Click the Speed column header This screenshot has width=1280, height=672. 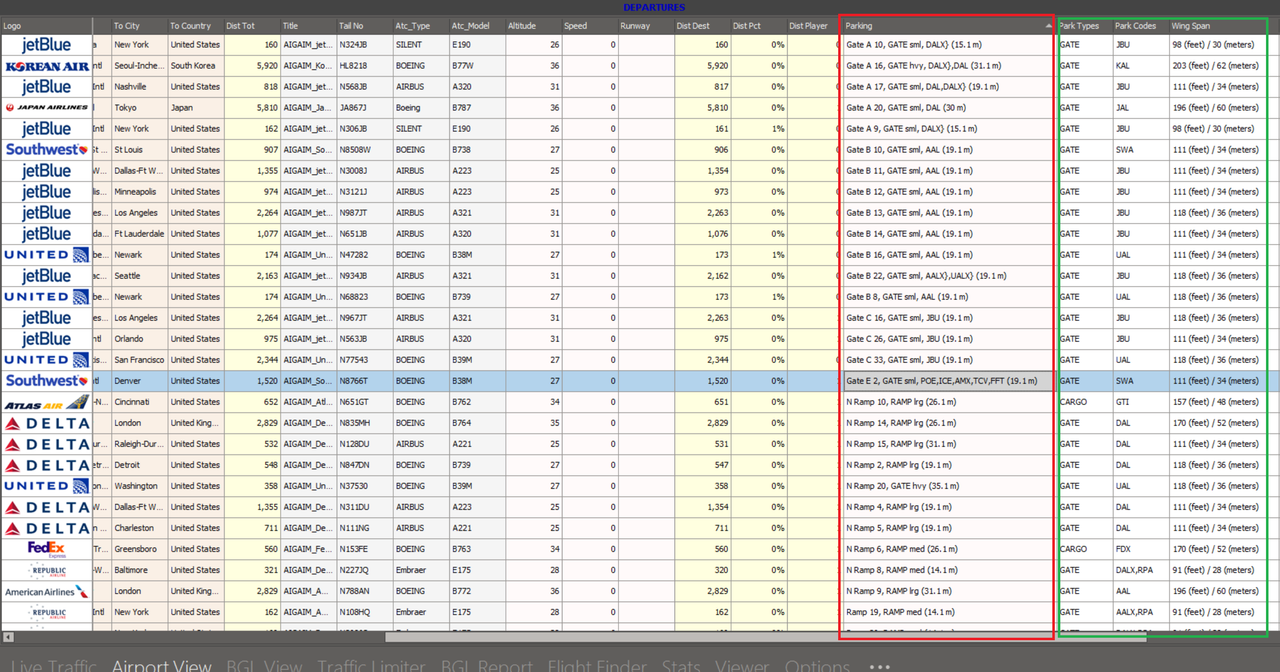(x=589, y=26)
